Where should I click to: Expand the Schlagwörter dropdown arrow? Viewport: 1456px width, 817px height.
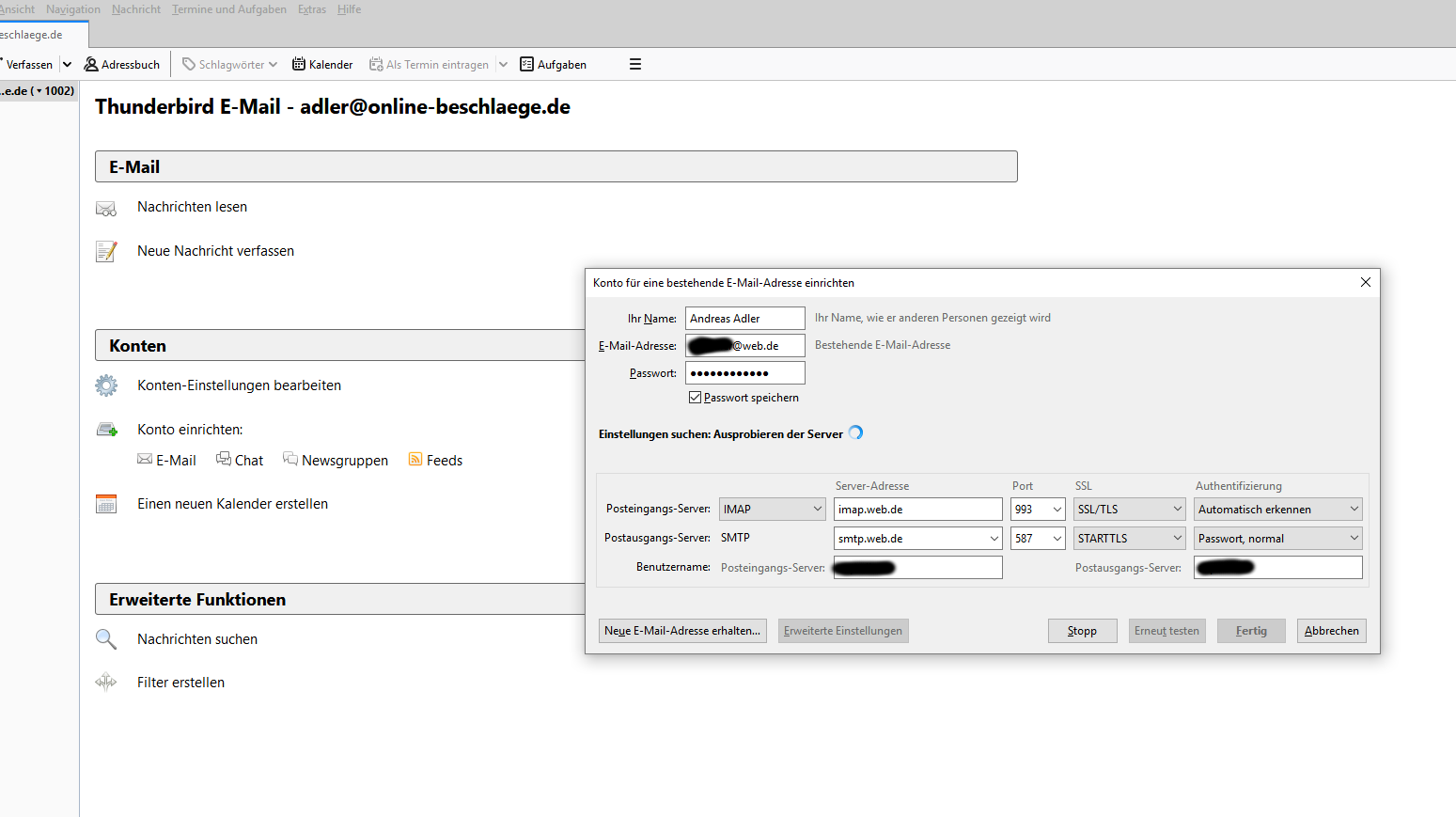click(x=273, y=65)
